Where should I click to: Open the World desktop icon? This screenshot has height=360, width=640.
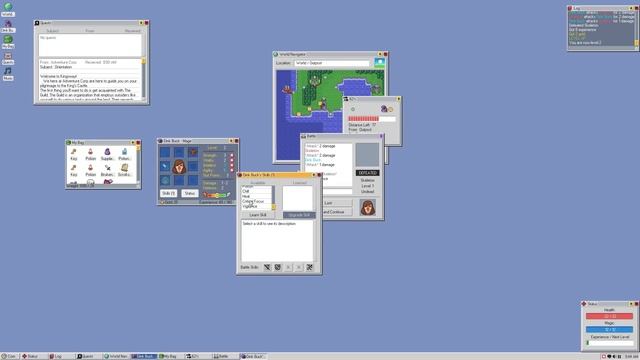[x=8, y=9]
